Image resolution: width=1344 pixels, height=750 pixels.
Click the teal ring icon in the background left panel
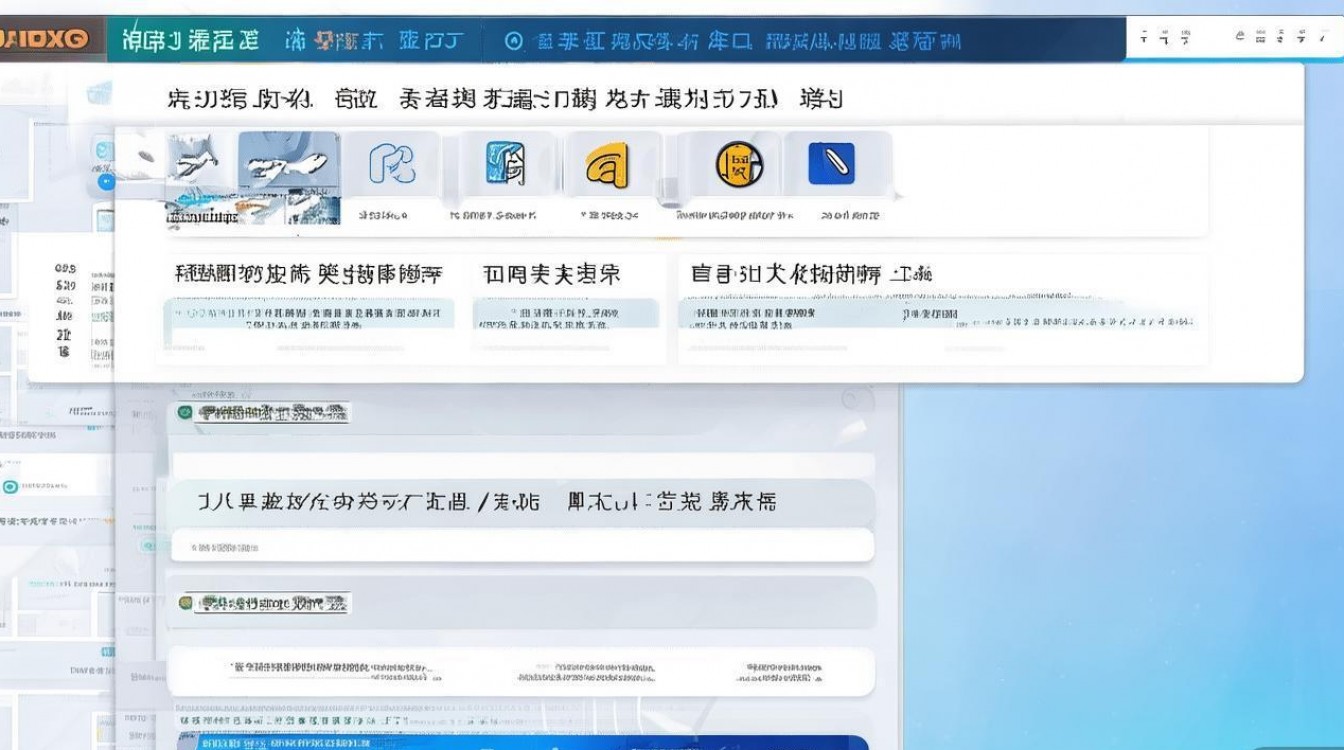(10, 487)
